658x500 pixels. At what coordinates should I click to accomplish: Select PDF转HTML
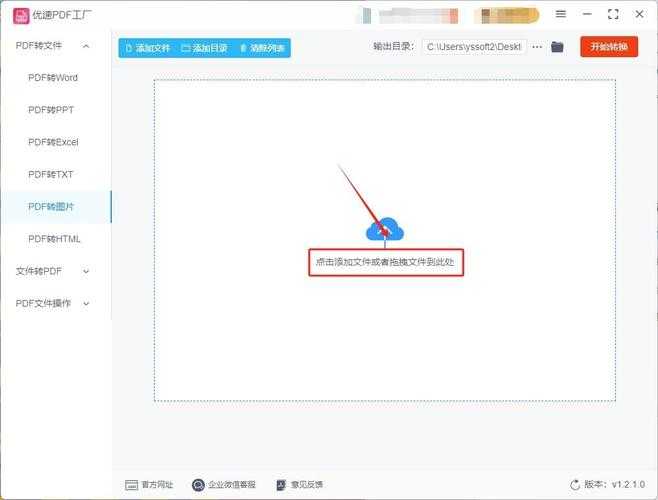click(x=54, y=239)
